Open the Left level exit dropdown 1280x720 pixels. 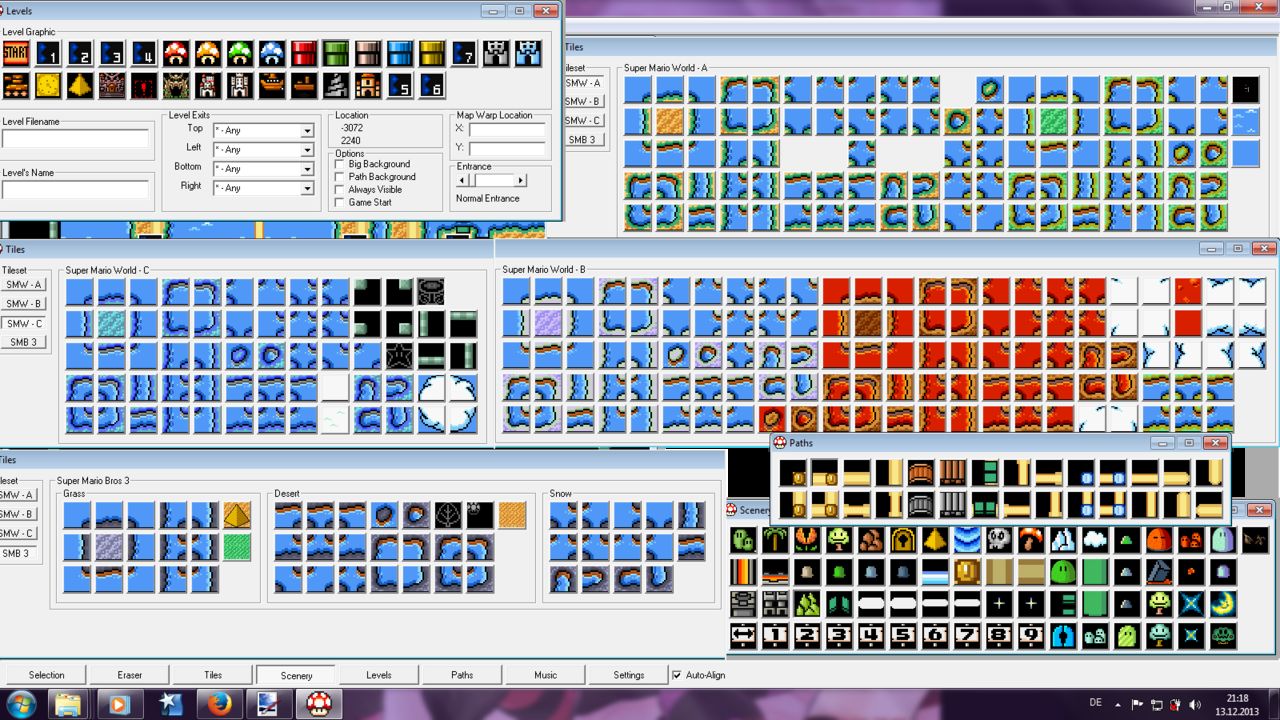pyautogui.click(x=307, y=150)
